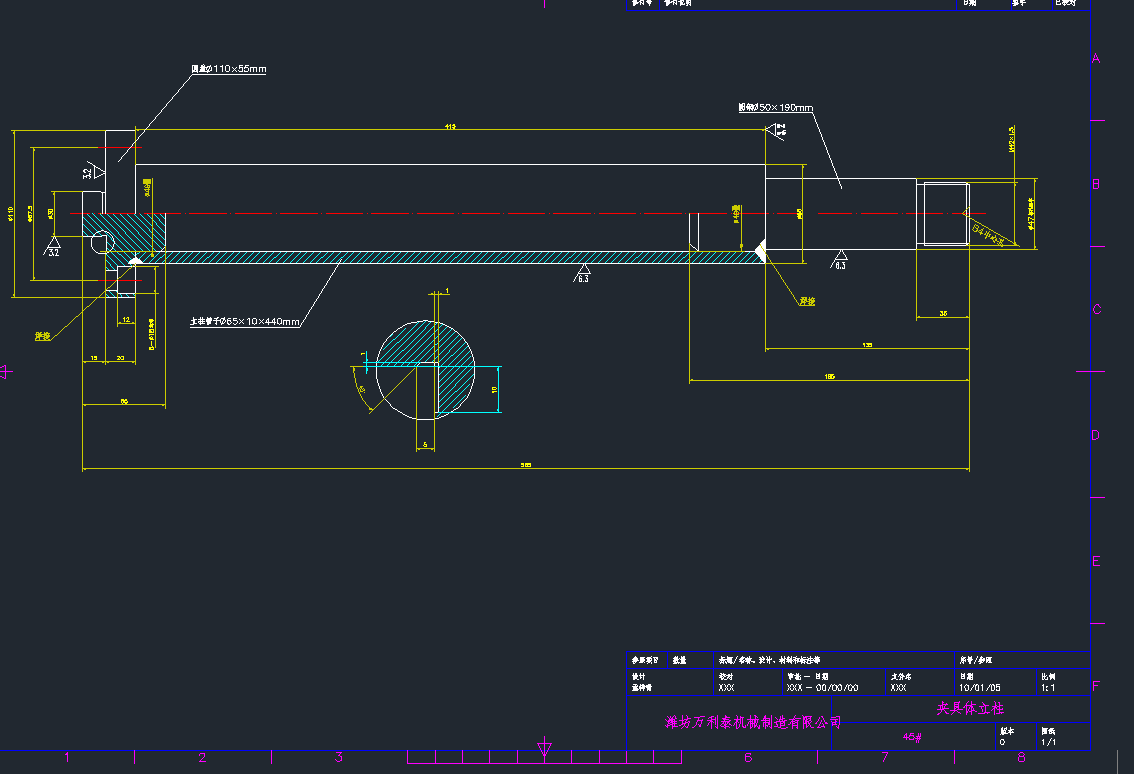1134x774 pixels.
Task: Click zone letter B on right border
Action: tap(1096, 184)
